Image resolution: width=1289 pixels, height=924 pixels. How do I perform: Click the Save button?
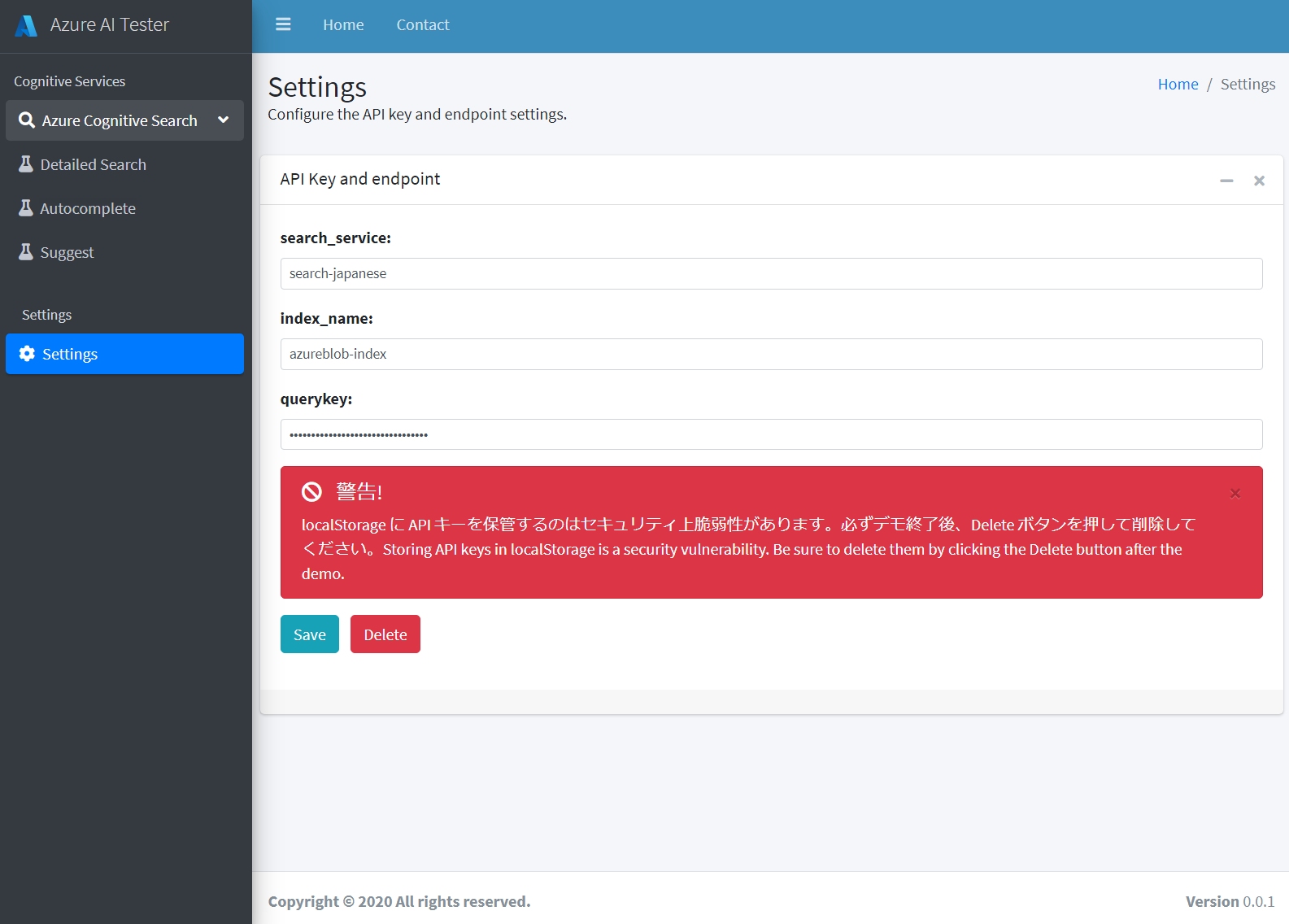[x=310, y=634]
